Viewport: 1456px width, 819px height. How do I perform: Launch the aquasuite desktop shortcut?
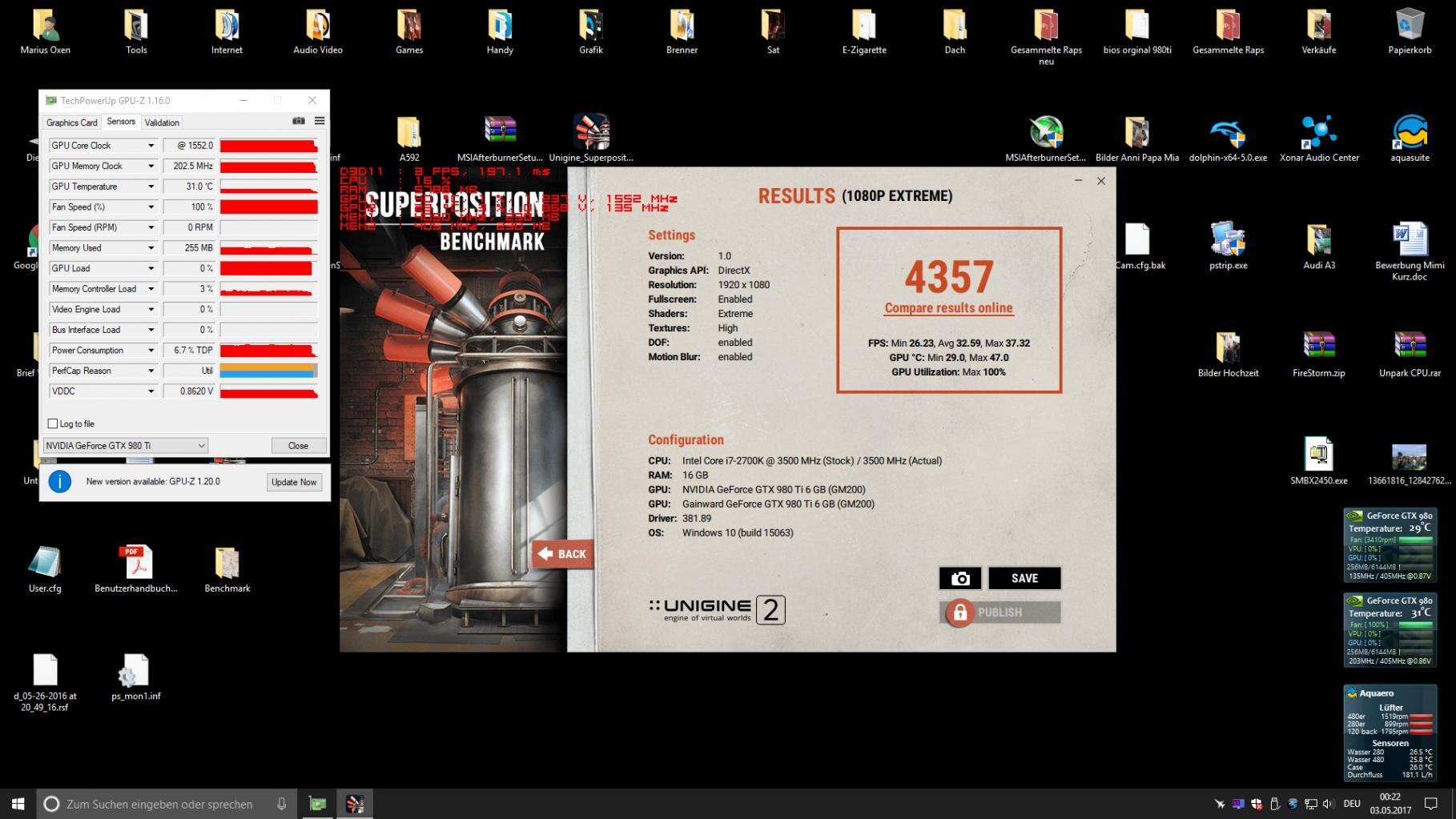point(1410,138)
